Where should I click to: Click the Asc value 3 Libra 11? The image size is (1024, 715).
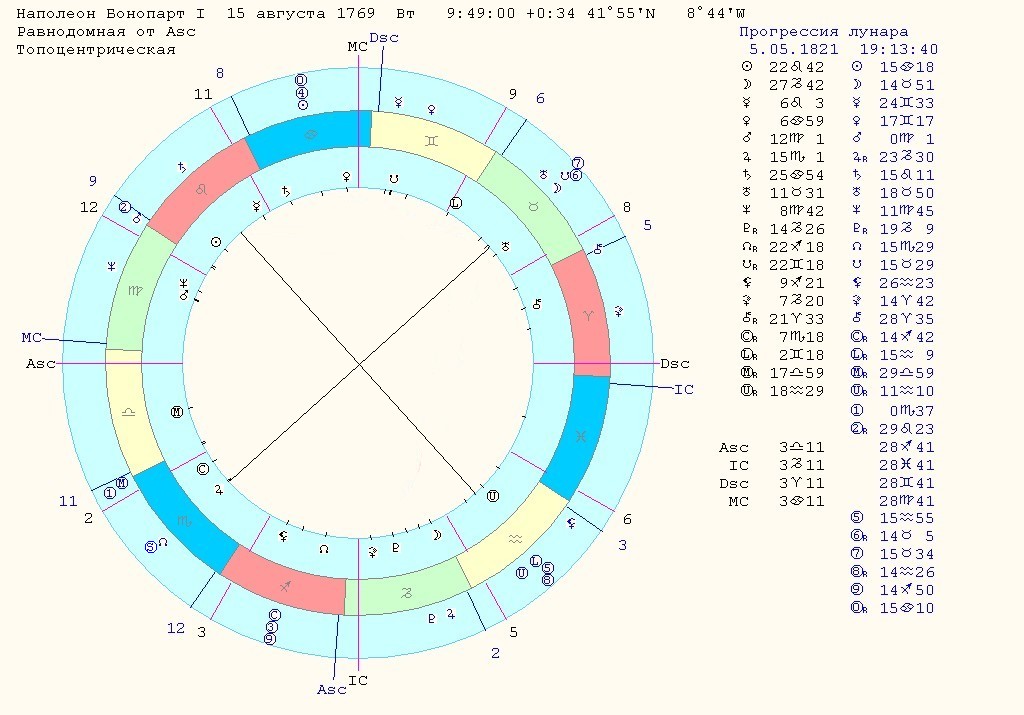pyautogui.click(x=801, y=448)
